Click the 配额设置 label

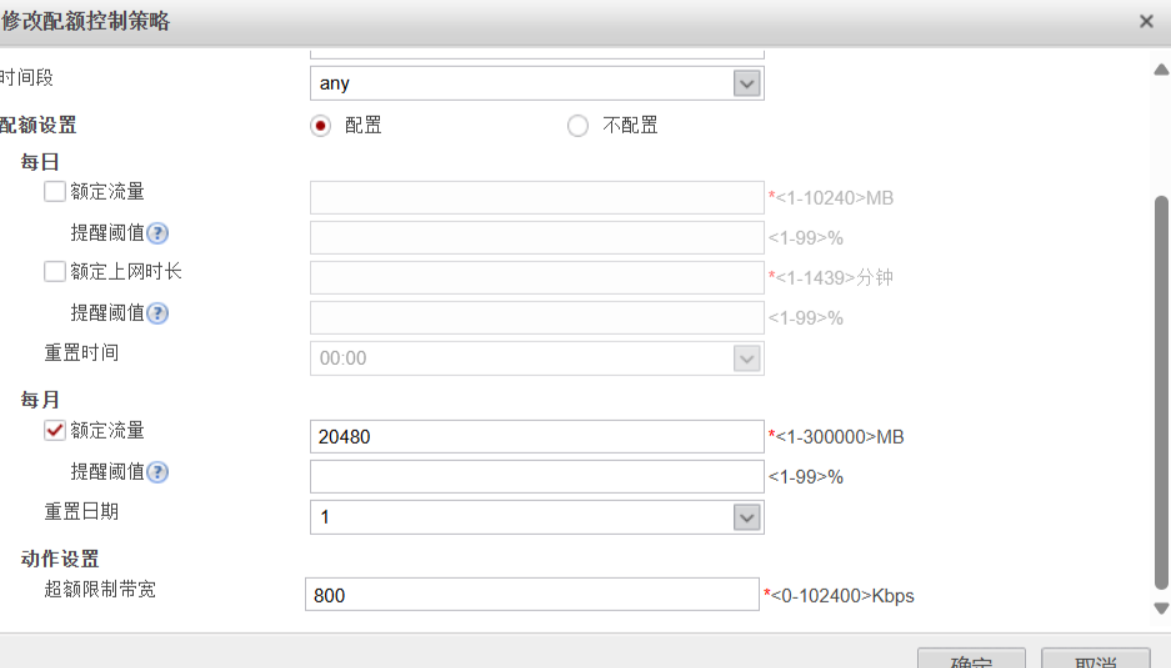pyautogui.click(x=38, y=125)
